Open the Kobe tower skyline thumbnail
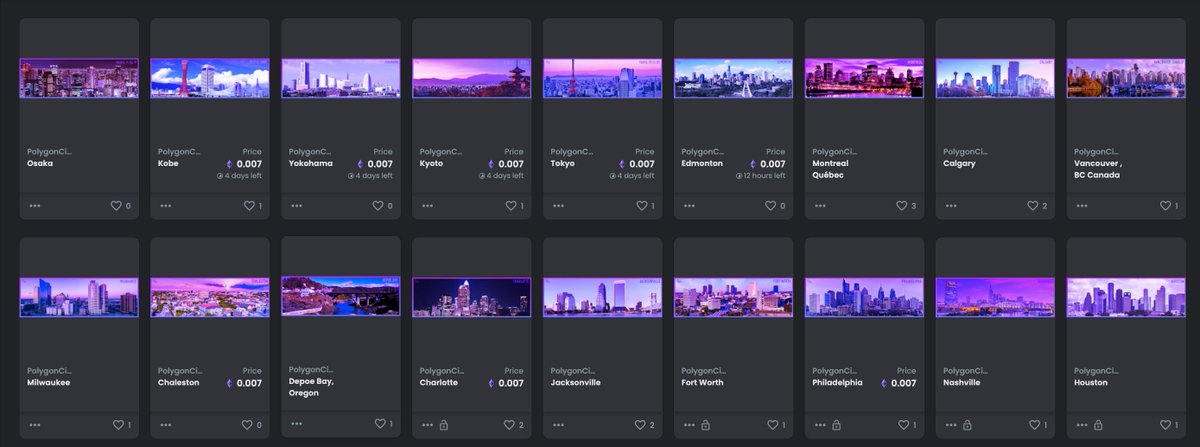 210,78
